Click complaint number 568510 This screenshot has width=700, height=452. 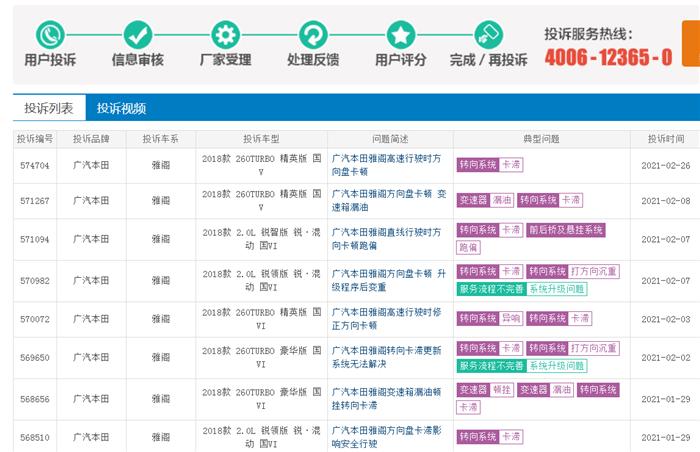pyautogui.click(x=34, y=438)
